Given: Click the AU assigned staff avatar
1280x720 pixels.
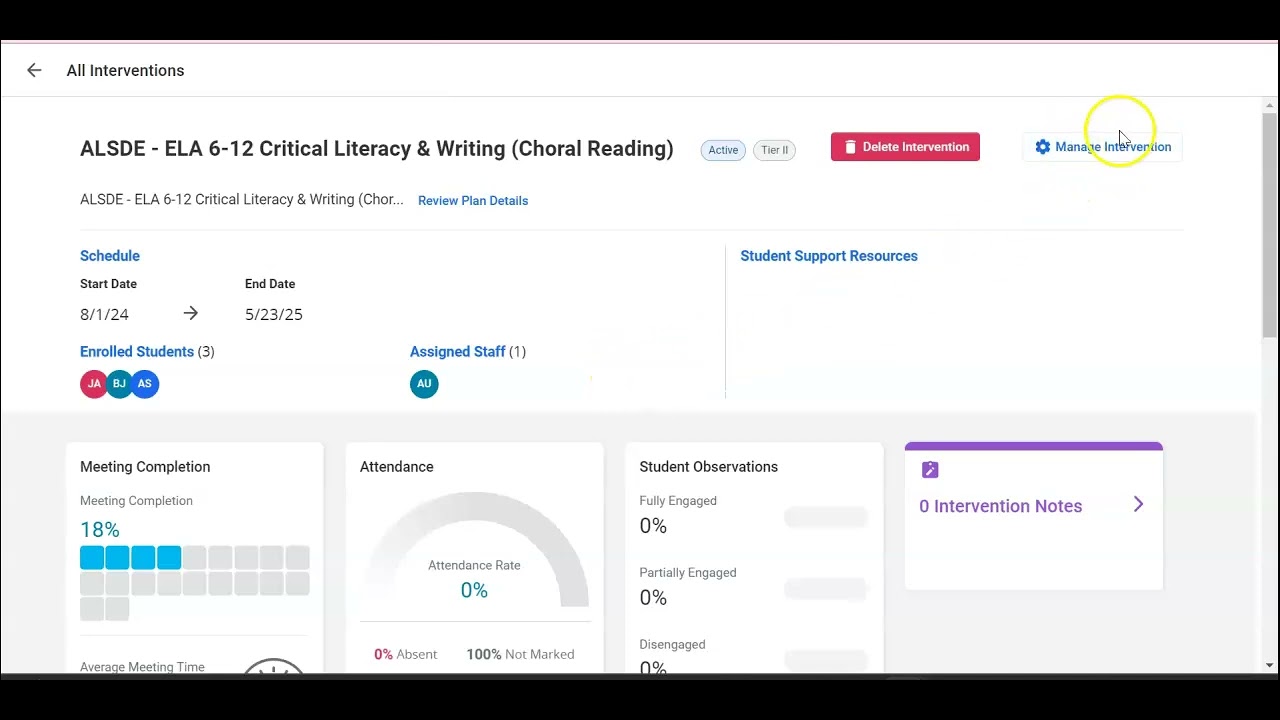Looking at the screenshot, I should coord(424,384).
